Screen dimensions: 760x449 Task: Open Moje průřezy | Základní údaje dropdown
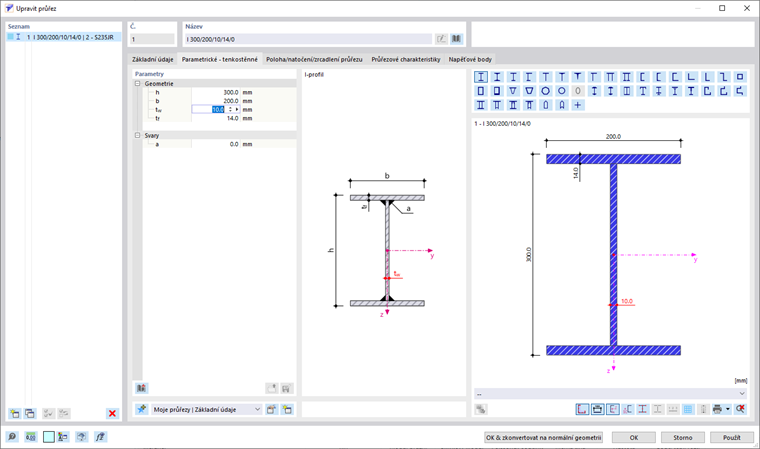206,409
